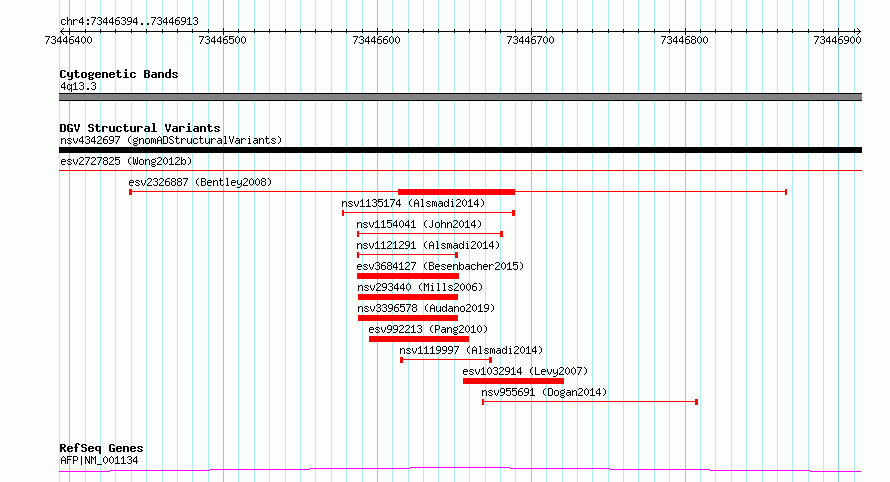Click the nsv1119997 variant span line
This screenshot has width=890, height=482.
[446, 360]
